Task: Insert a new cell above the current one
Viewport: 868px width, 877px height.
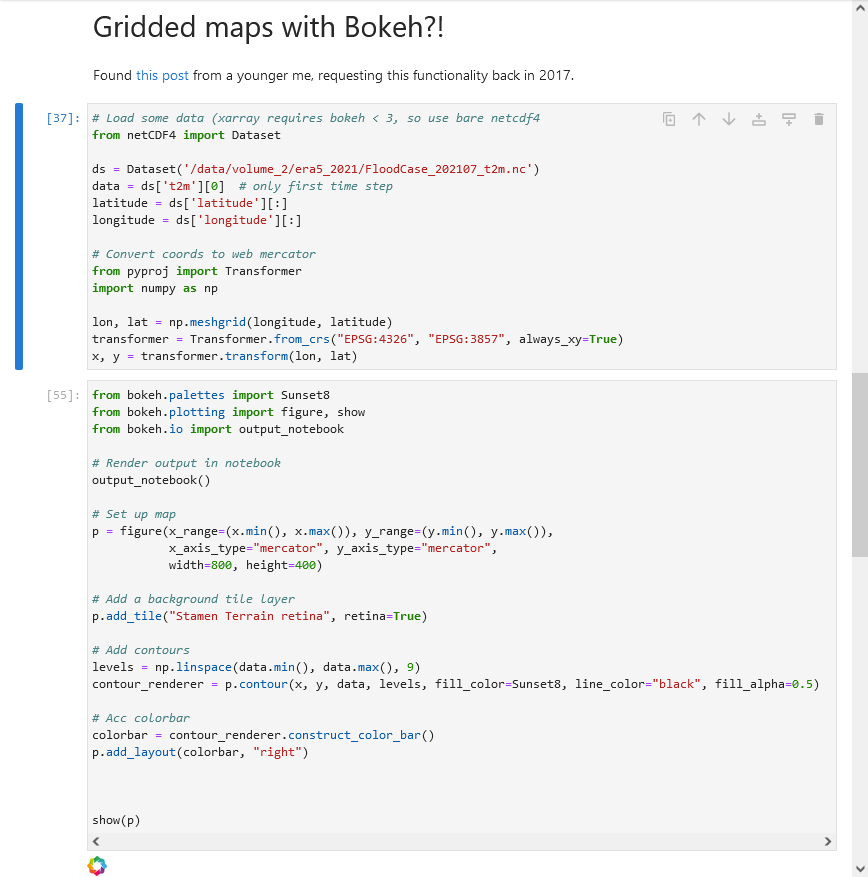Action: point(758,118)
